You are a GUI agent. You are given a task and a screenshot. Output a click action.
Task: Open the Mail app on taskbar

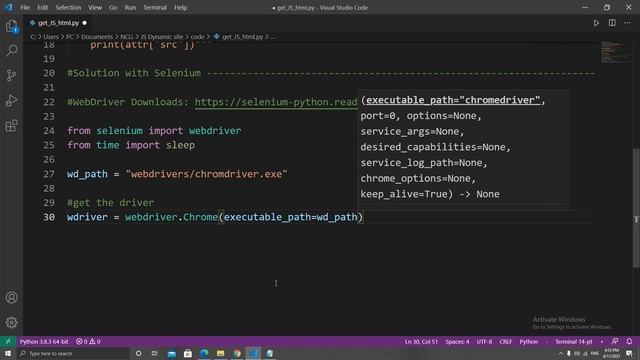coord(171,353)
